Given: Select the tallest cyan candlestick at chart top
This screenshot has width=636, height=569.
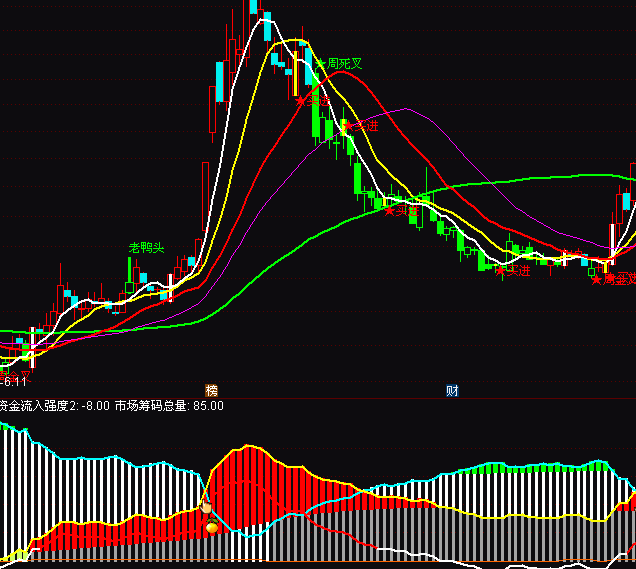Looking at the screenshot, I should coord(268,24).
